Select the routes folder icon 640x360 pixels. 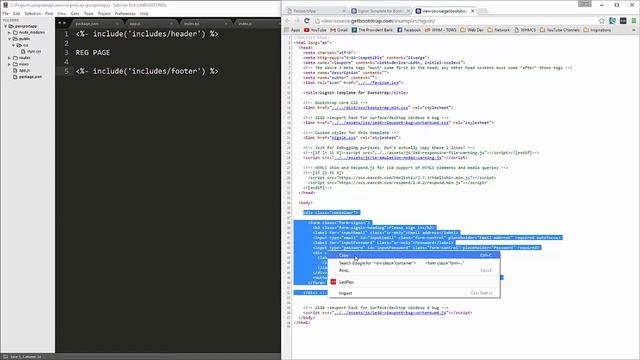coord(15,58)
